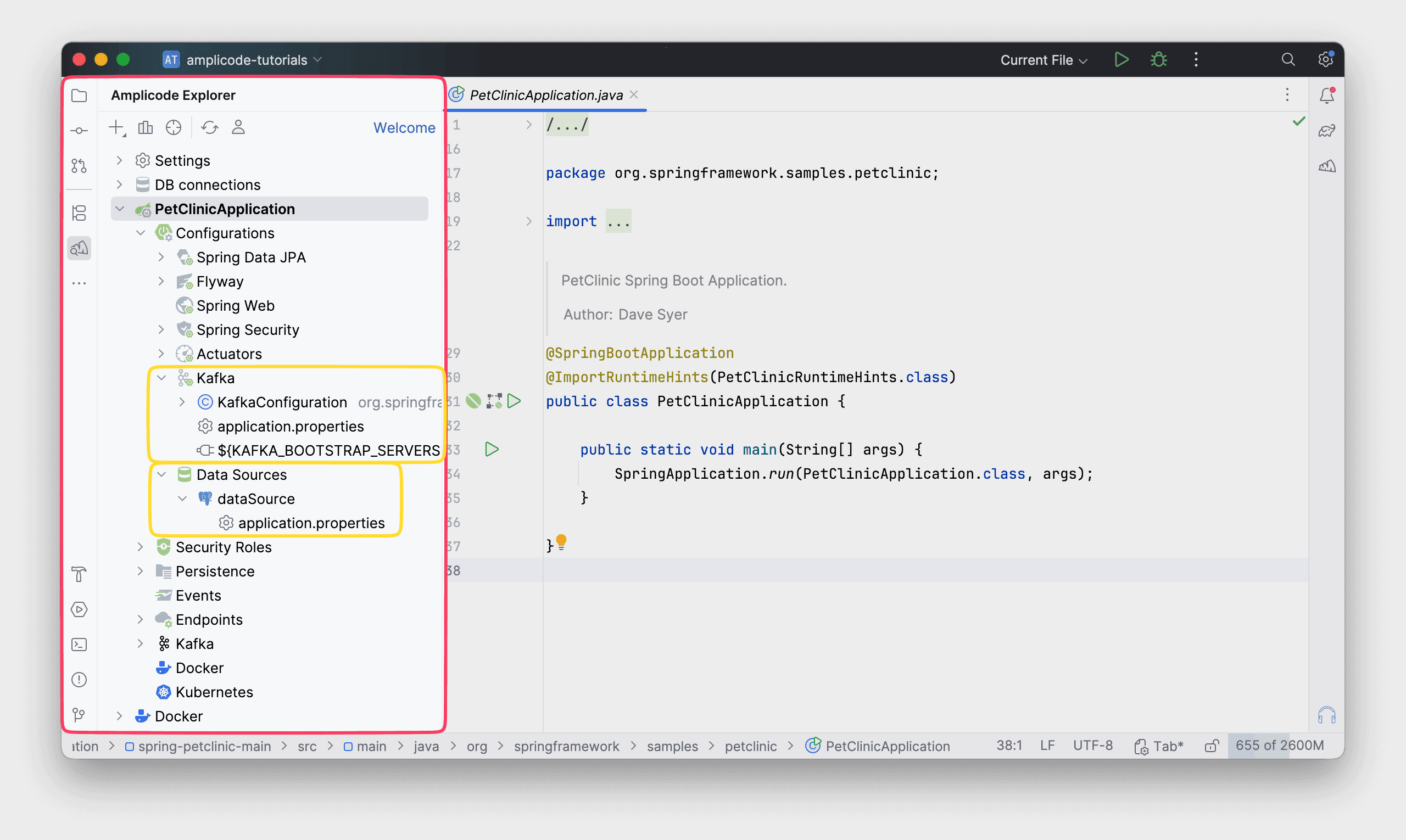
Task: Select the Kubernetes tree item
Action: pos(214,692)
